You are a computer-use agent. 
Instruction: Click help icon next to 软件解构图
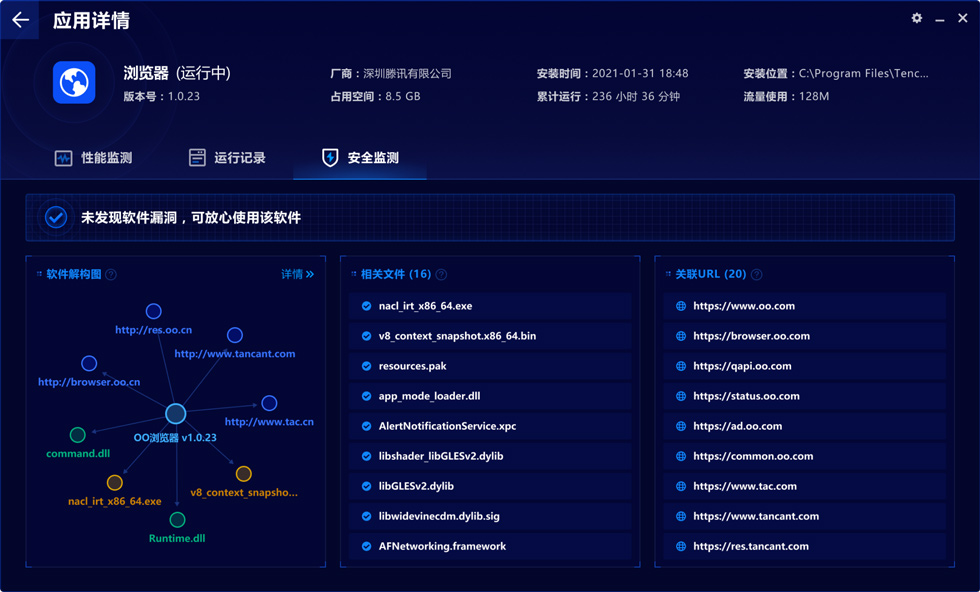[x=111, y=274]
